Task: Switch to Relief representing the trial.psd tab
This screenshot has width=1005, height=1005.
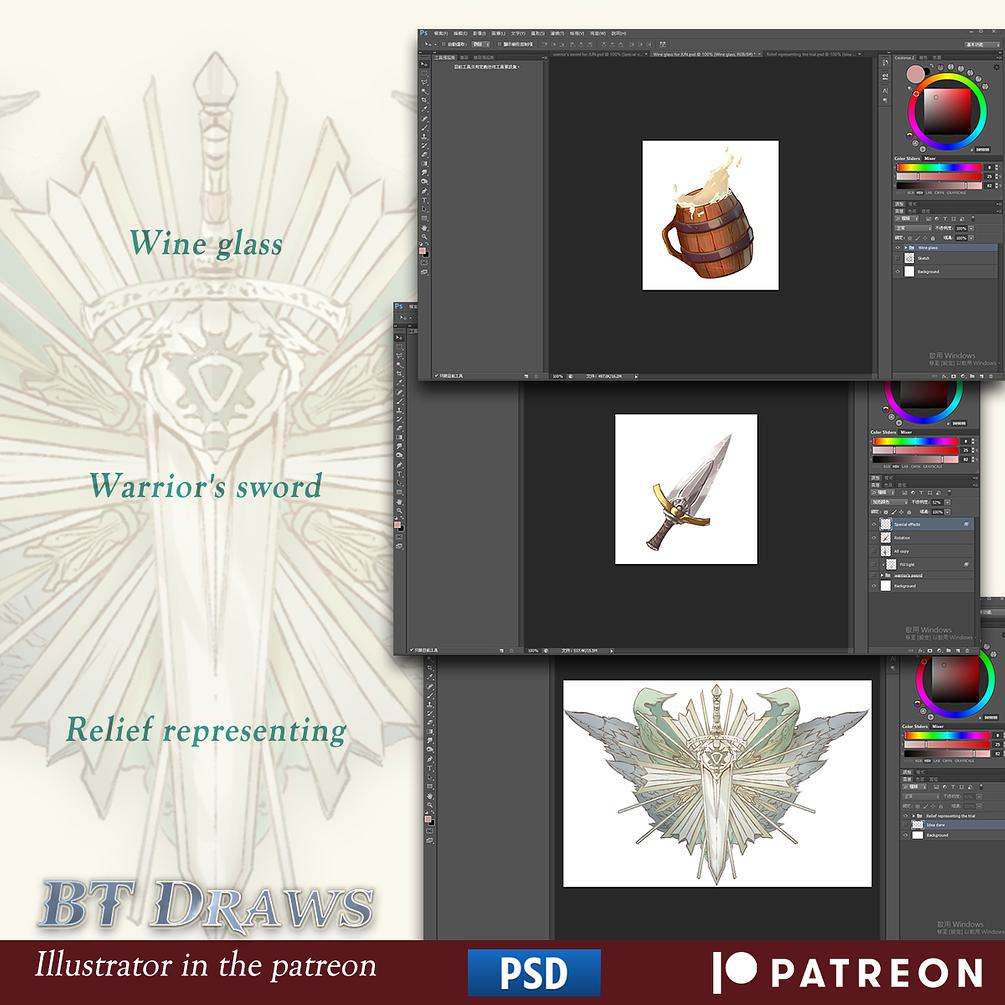Action: [x=815, y=54]
